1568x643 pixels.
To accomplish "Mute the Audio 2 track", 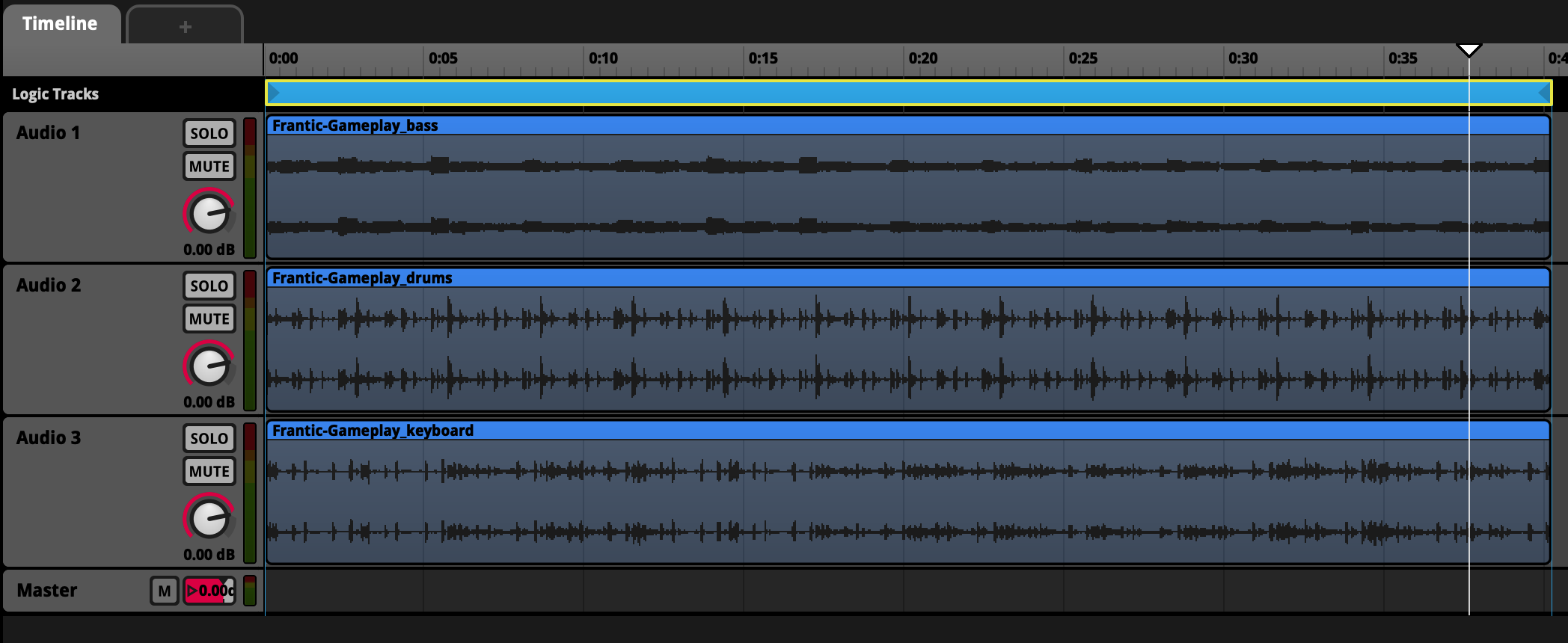I will click(209, 319).
